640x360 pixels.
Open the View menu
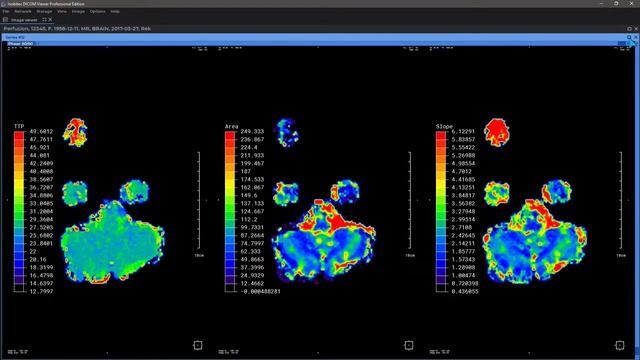62,11
